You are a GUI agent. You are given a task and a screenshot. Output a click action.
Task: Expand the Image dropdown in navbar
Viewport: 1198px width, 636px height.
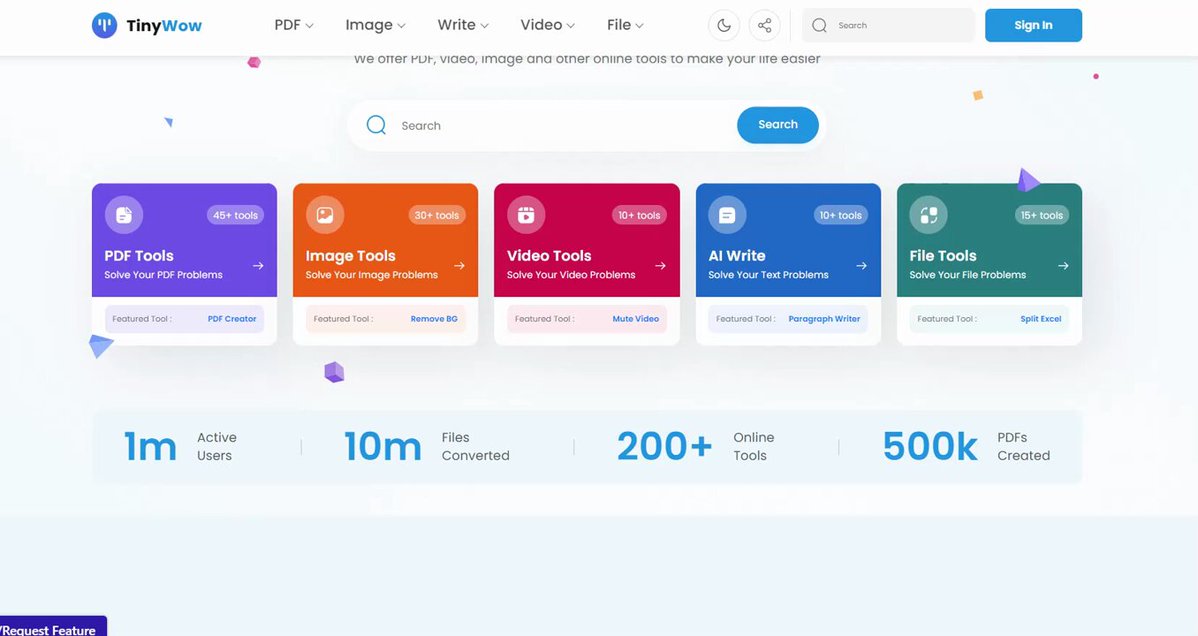[x=375, y=26]
